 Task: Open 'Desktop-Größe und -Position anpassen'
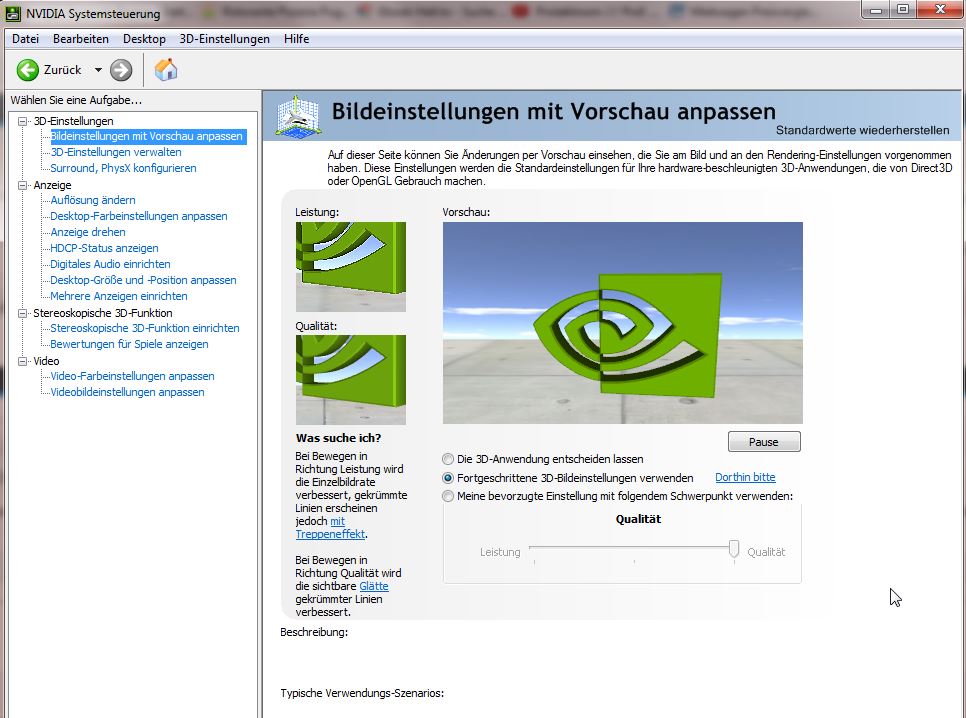(143, 280)
